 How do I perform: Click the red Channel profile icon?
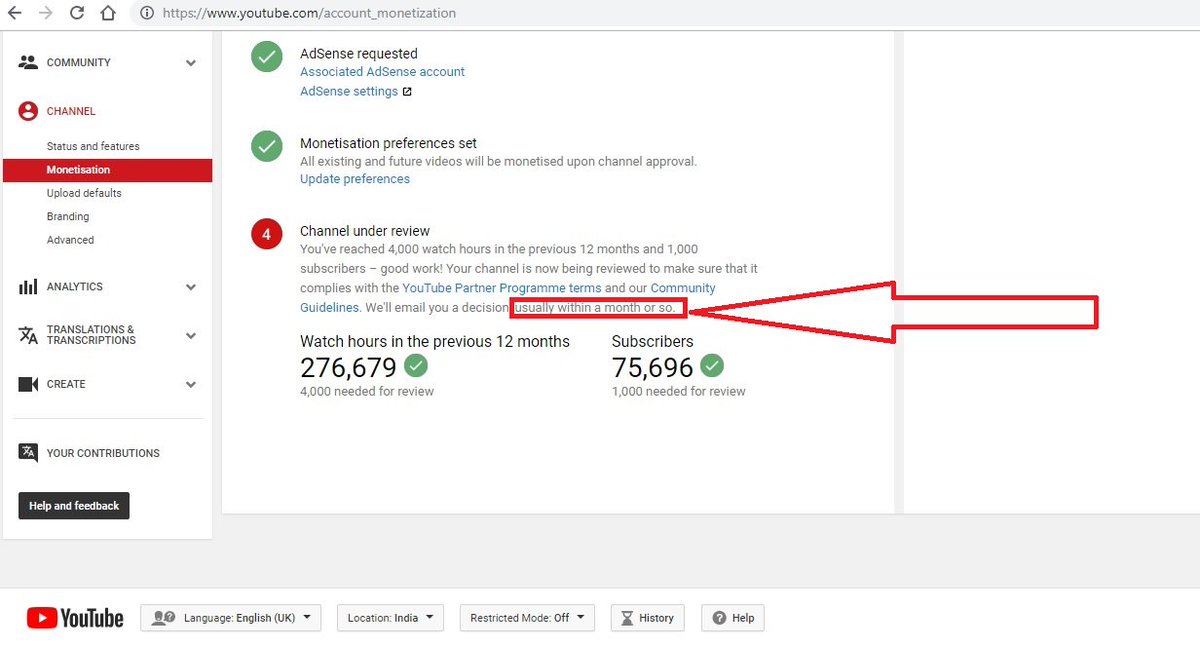tap(28, 111)
